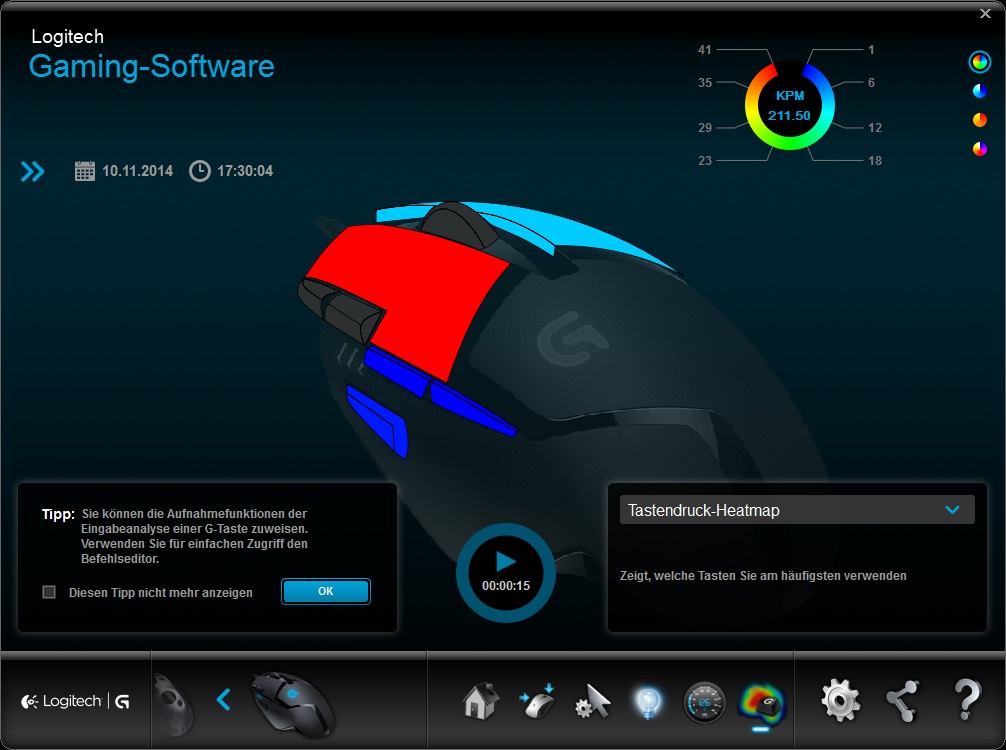1006x750 pixels.
Task: Open pointer settings via cursor-with-gear icon
Action: (x=594, y=703)
